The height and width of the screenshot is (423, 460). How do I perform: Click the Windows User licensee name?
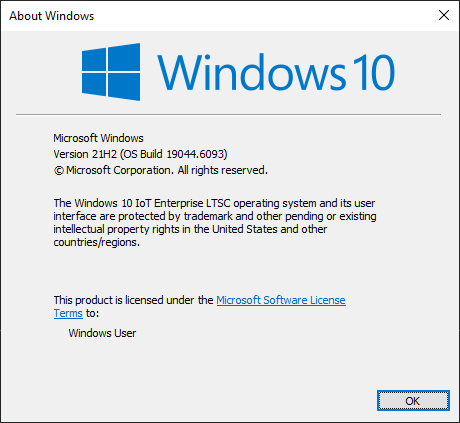click(x=102, y=333)
